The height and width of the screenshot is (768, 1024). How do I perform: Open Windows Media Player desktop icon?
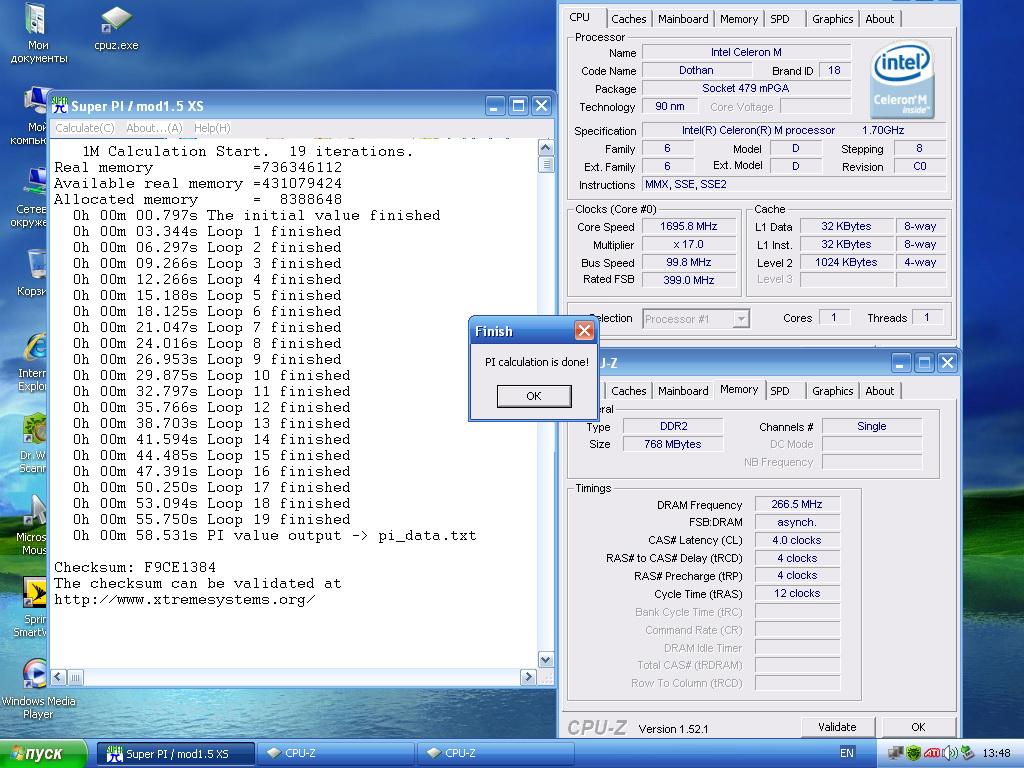[37, 688]
